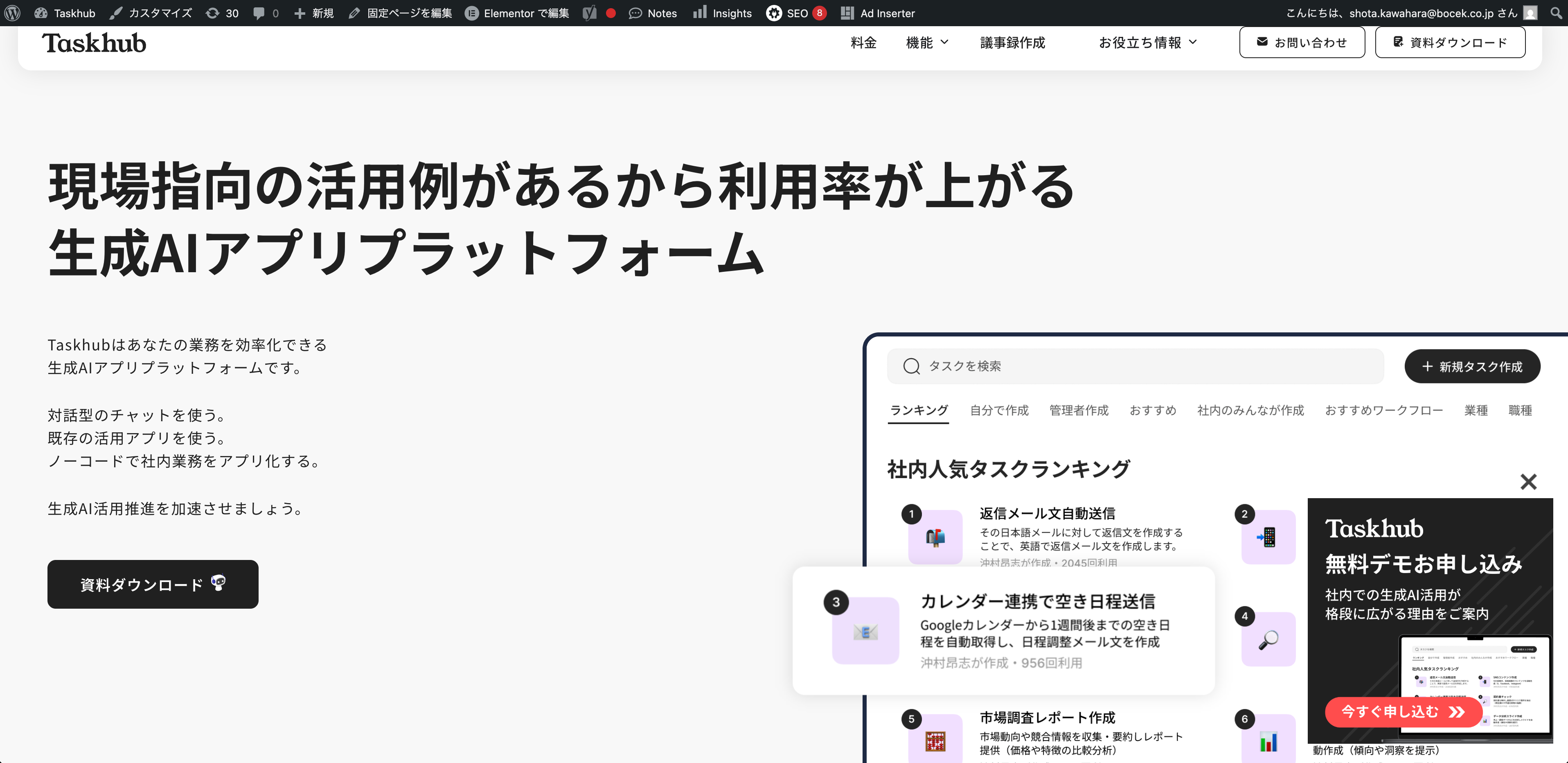The width and height of the screenshot is (1568, 763).
Task: Expand the お役立ち情報 dropdown menu
Action: click(1147, 43)
